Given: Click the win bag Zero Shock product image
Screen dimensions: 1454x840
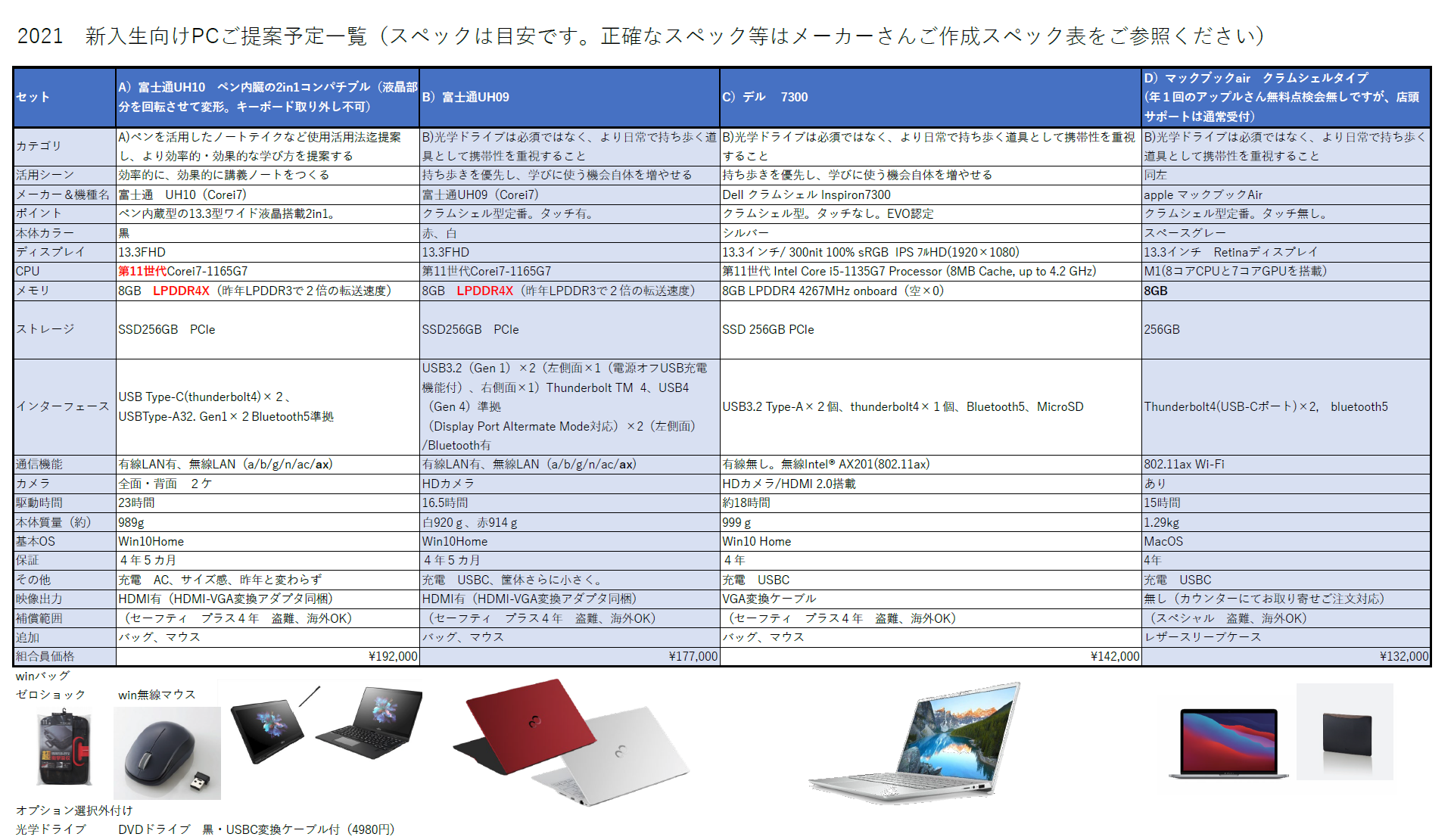Looking at the screenshot, I should (64, 747).
